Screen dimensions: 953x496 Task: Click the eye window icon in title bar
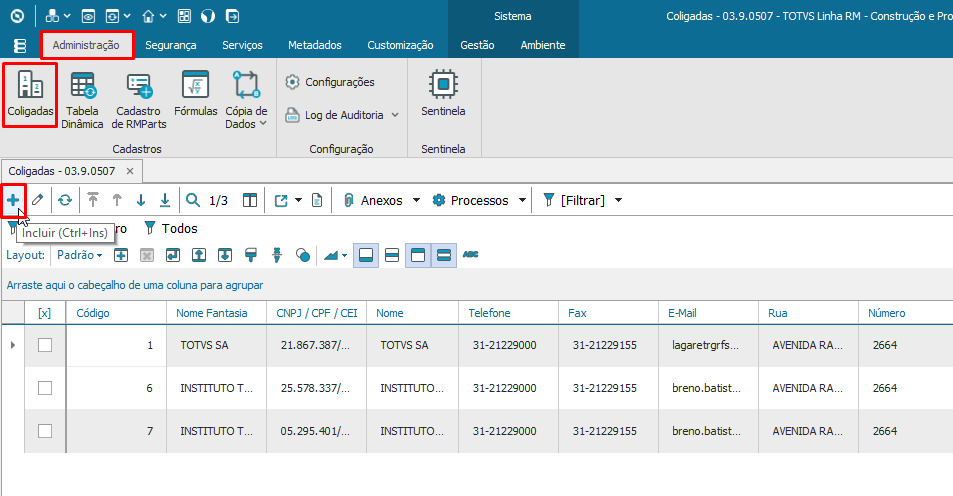88,16
